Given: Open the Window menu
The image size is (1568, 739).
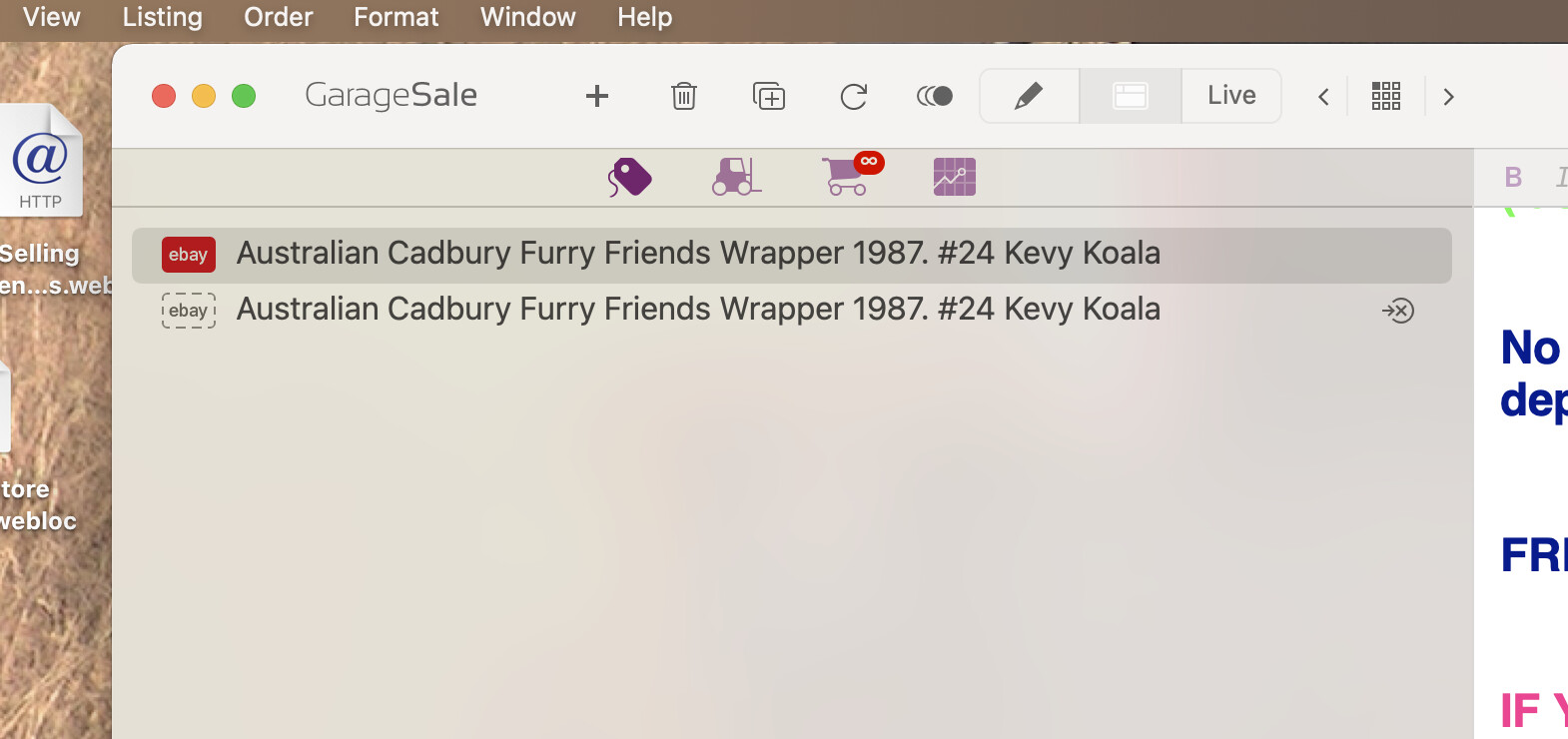Looking at the screenshot, I should 528,17.
